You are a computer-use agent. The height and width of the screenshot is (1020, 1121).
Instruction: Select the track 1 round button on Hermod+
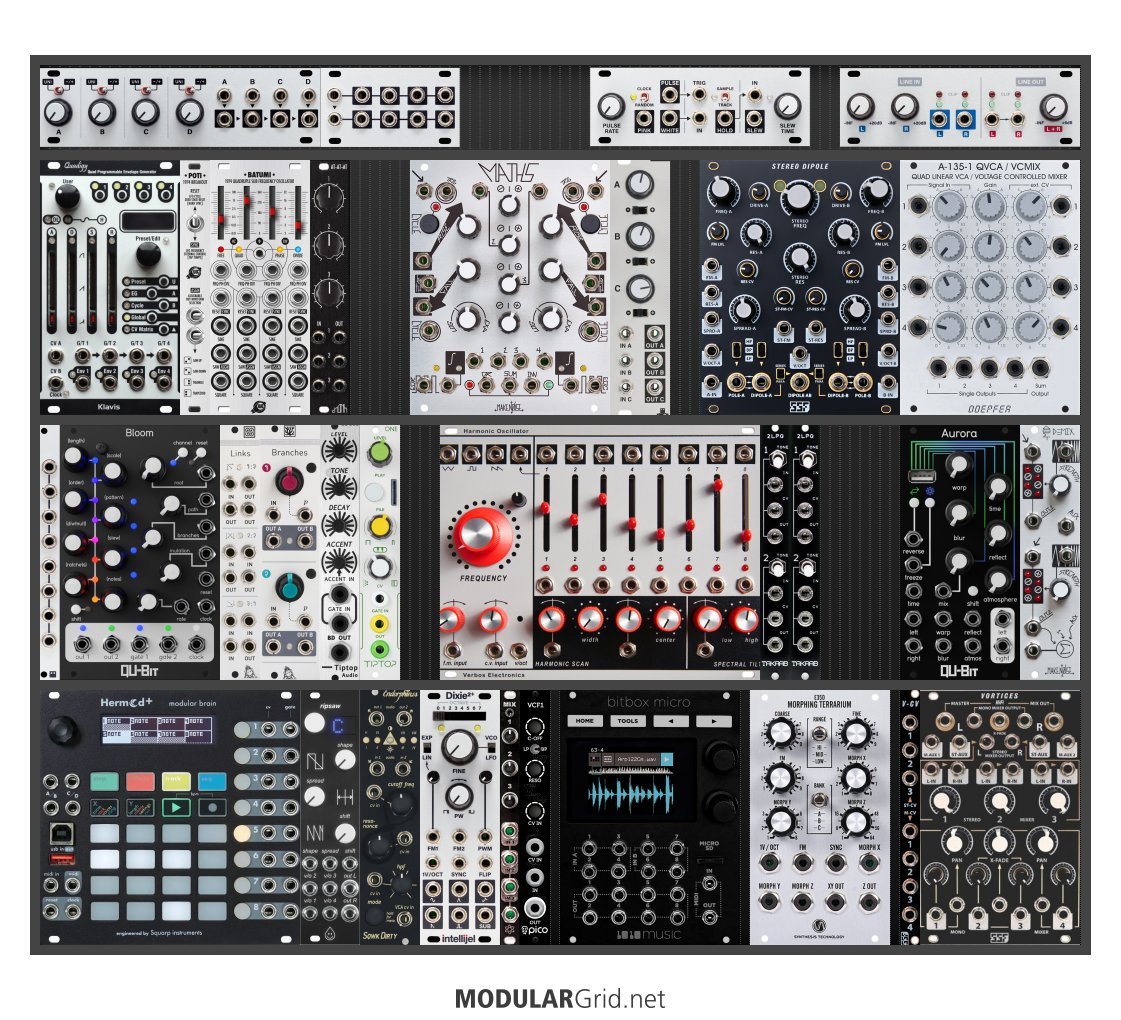point(242,729)
